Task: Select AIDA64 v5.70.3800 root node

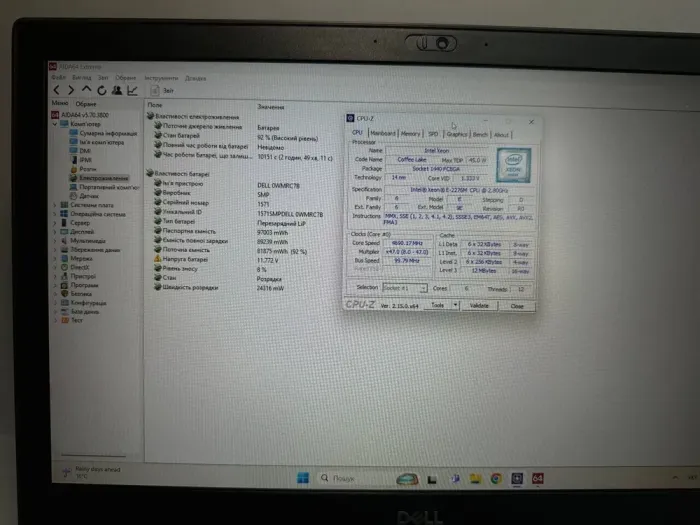Action: coord(80,115)
